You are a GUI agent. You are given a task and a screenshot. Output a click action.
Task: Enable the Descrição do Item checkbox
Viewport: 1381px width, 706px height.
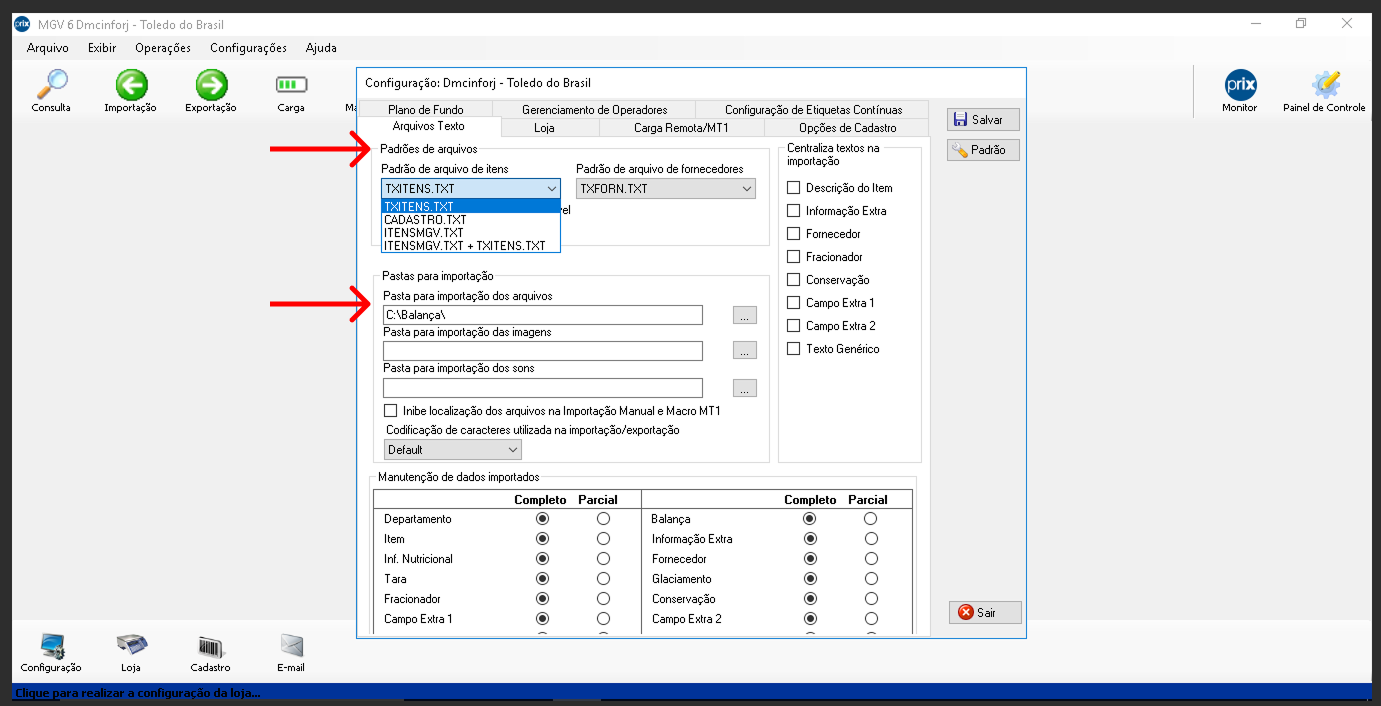794,188
